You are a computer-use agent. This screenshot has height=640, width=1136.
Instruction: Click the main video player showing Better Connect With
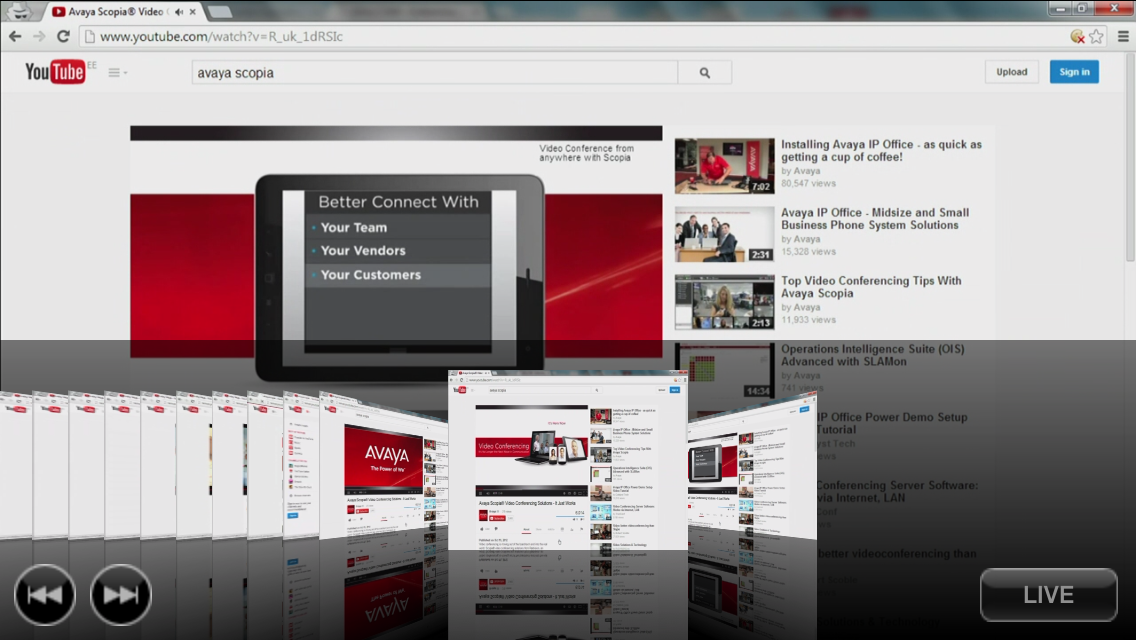click(x=396, y=241)
